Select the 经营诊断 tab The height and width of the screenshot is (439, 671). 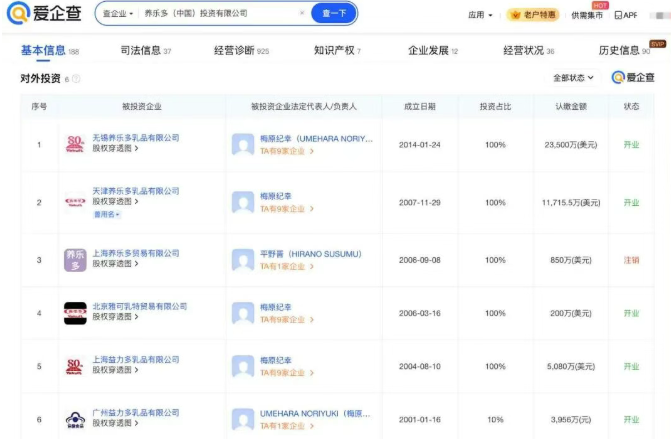coord(241,50)
